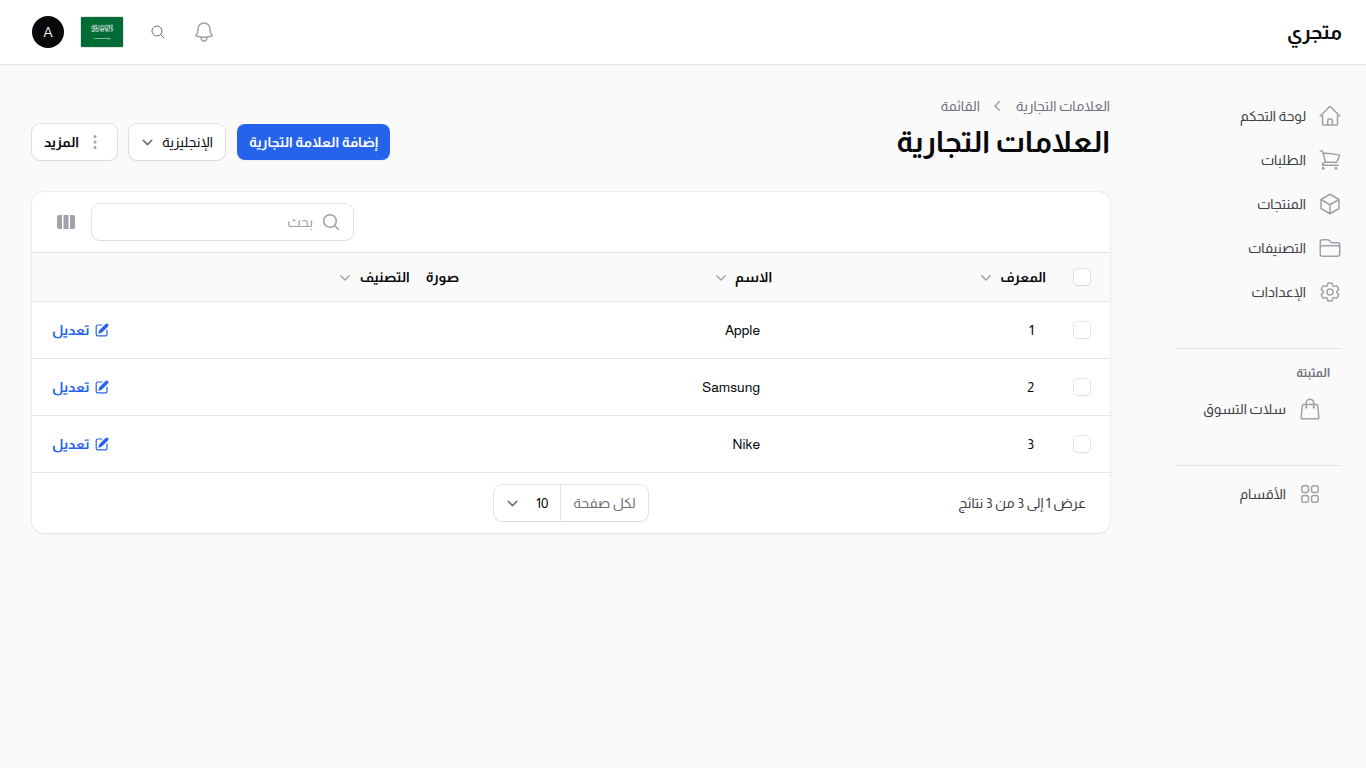This screenshot has height=768, width=1366.
Task: Click the Add Brand (إضافة العلامة التجارية) button
Action: point(313,142)
